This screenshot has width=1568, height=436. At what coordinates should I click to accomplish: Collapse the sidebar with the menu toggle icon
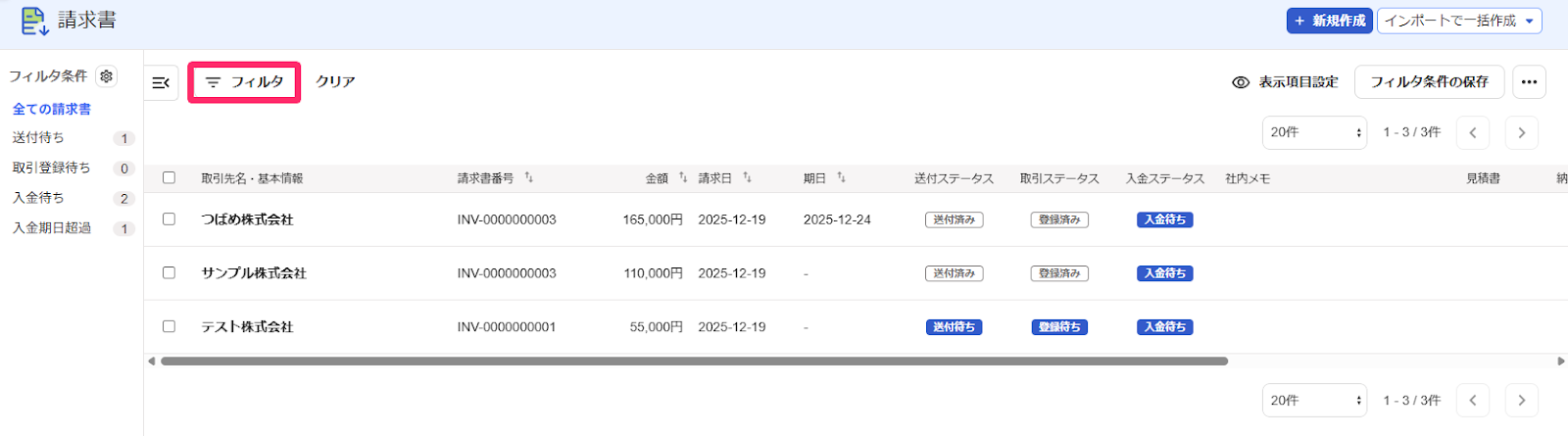click(162, 82)
